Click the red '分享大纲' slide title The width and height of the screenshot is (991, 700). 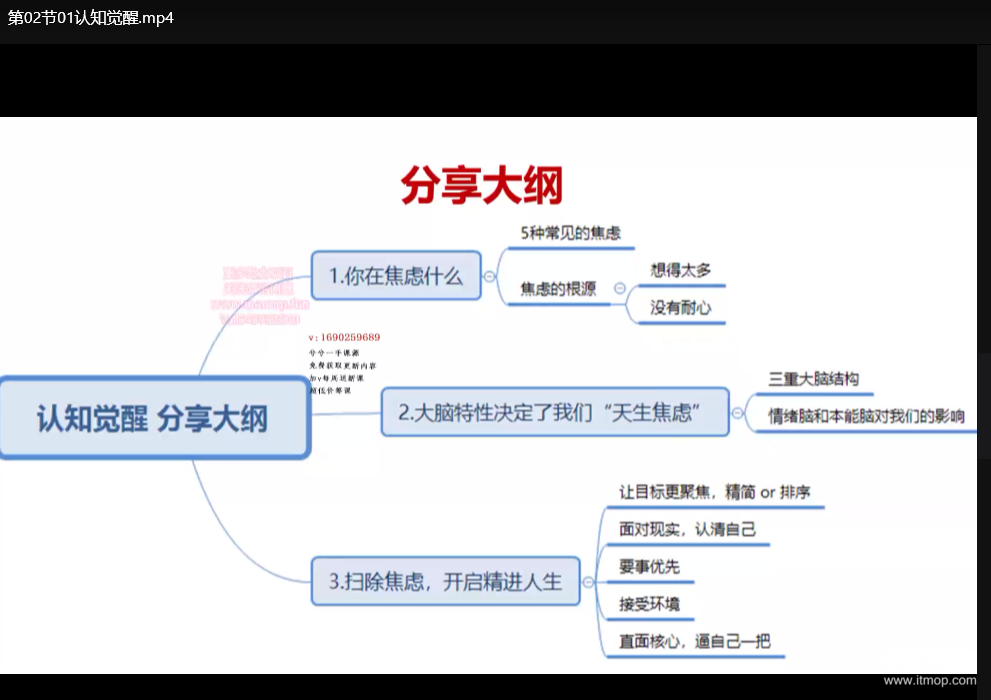pos(481,186)
